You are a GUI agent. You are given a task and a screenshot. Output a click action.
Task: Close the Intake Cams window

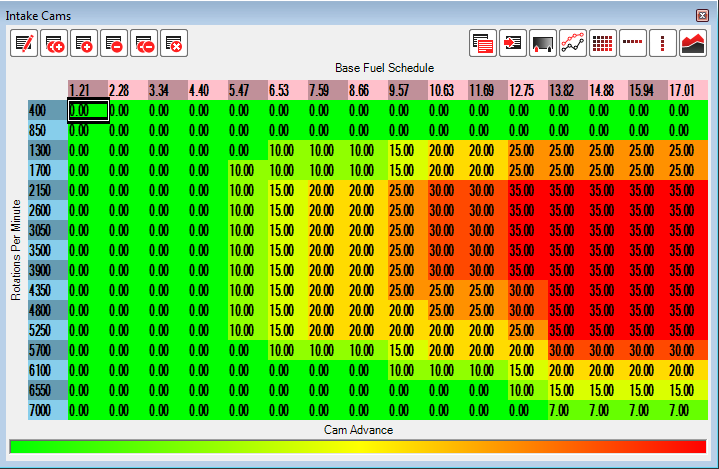[702, 16]
